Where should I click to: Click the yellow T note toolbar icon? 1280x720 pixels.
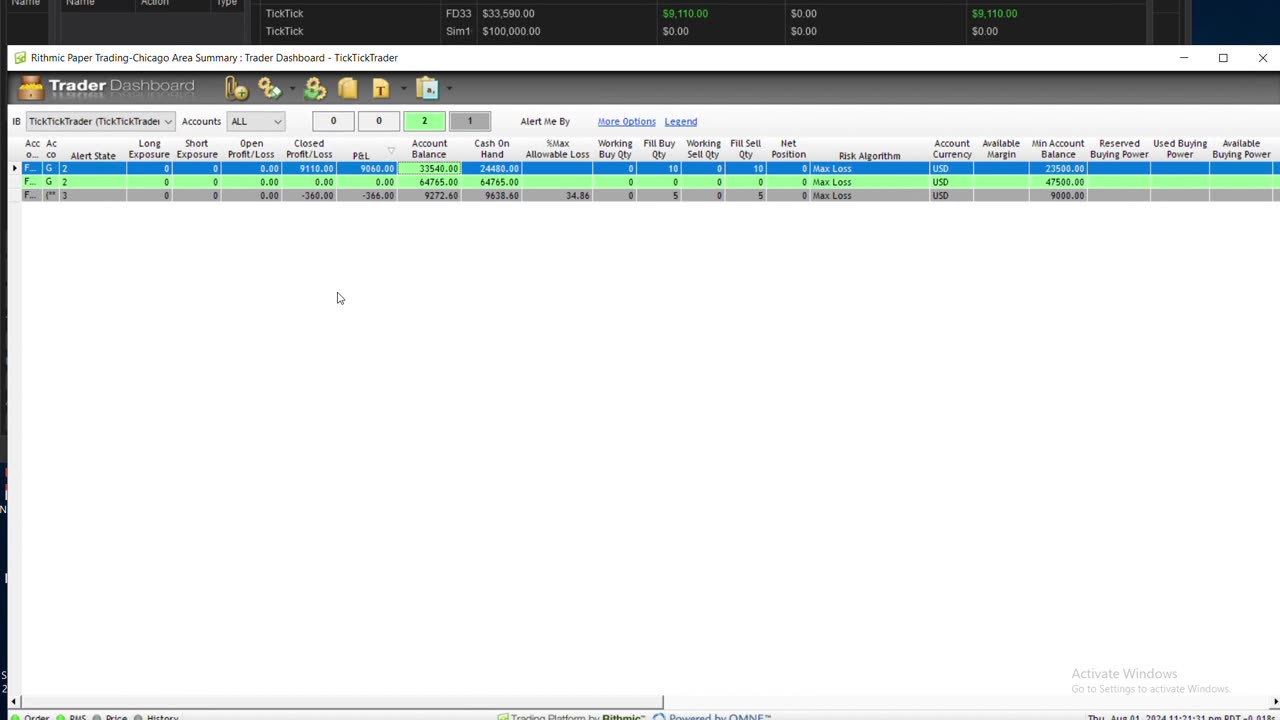380,89
